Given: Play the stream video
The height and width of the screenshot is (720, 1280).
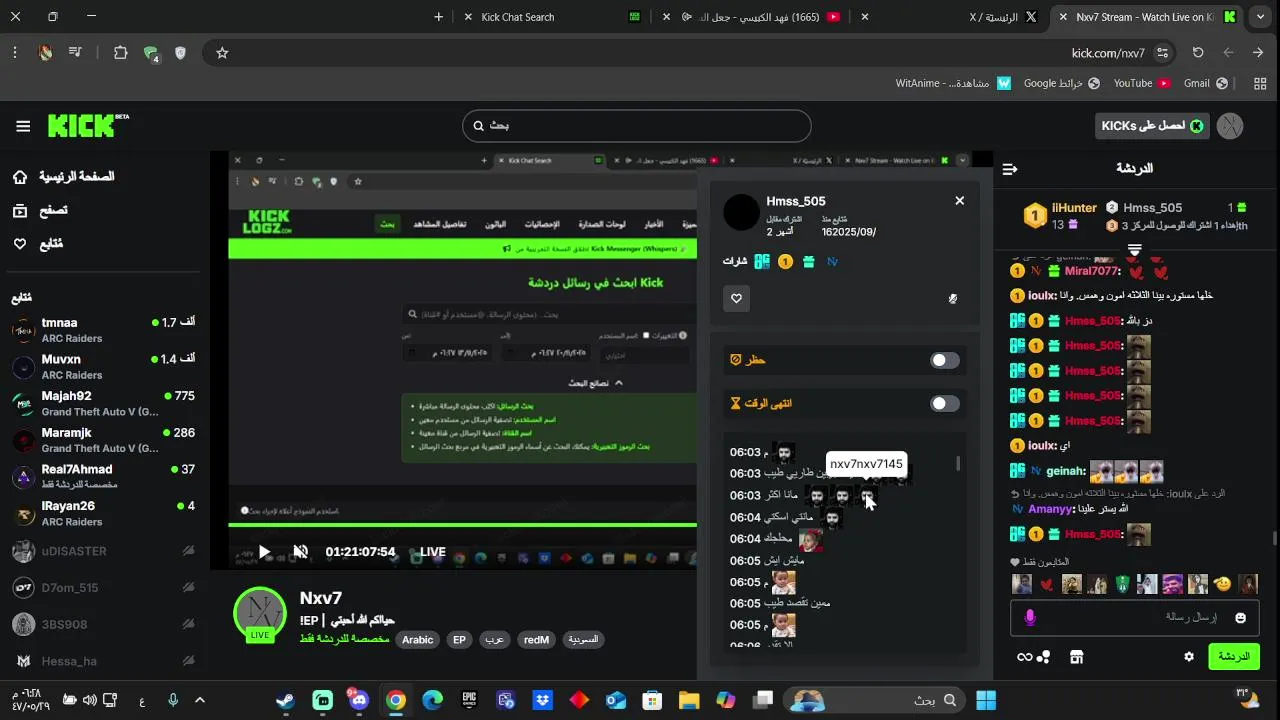Looking at the screenshot, I should pyautogui.click(x=264, y=552).
